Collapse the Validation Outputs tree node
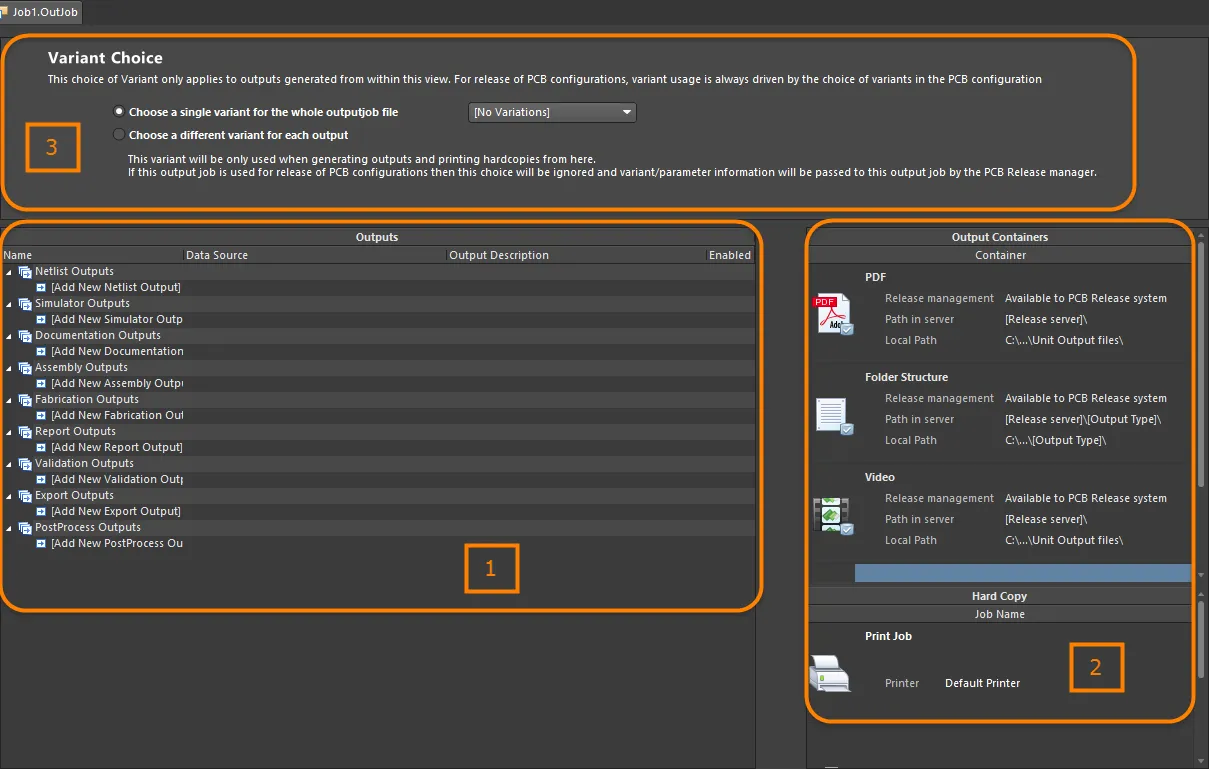The width and height of the screenshot is (1209, 769). [x=10, y=464]
